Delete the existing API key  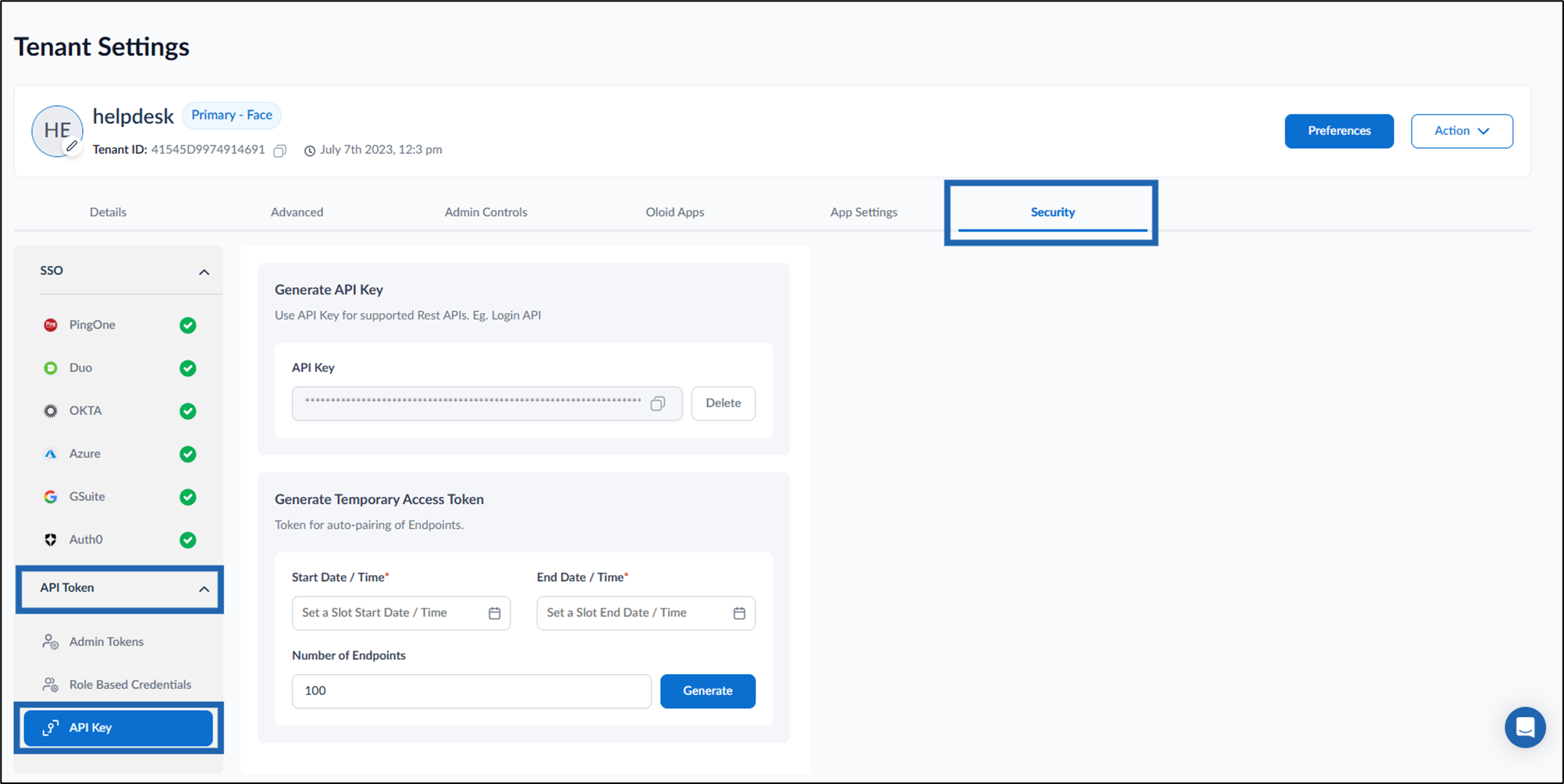tap(723, 403)
